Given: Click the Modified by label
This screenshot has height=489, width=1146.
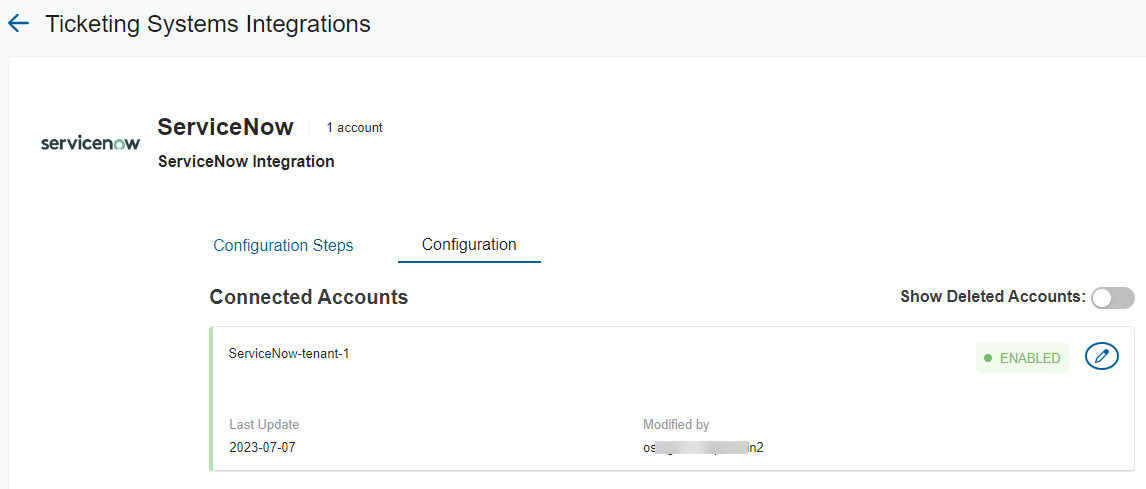Looking at the screenshot, I should [676, 425].
